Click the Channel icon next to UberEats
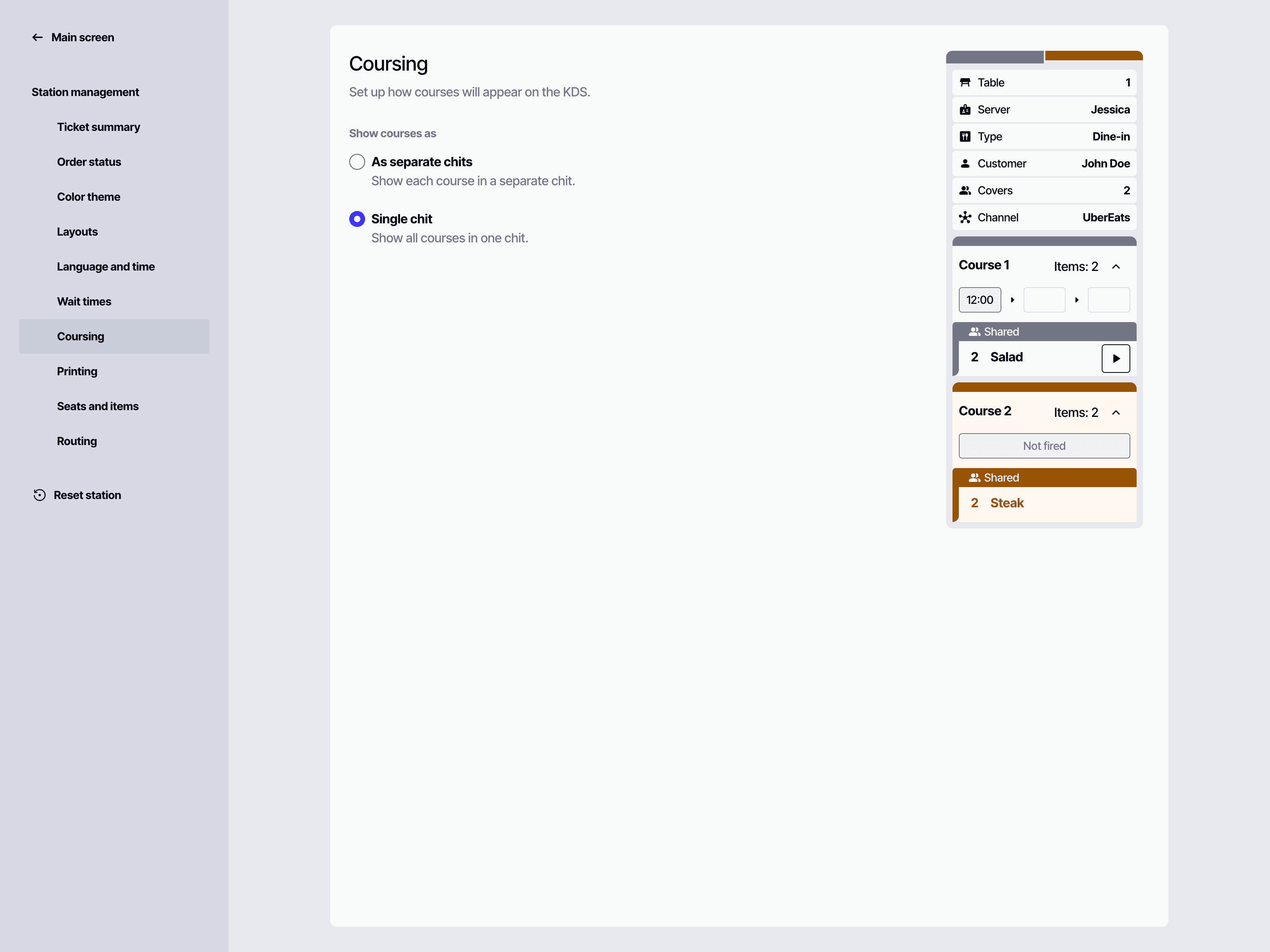The width and height of the screenshot is (1270, 952). (x=966, y=217)
